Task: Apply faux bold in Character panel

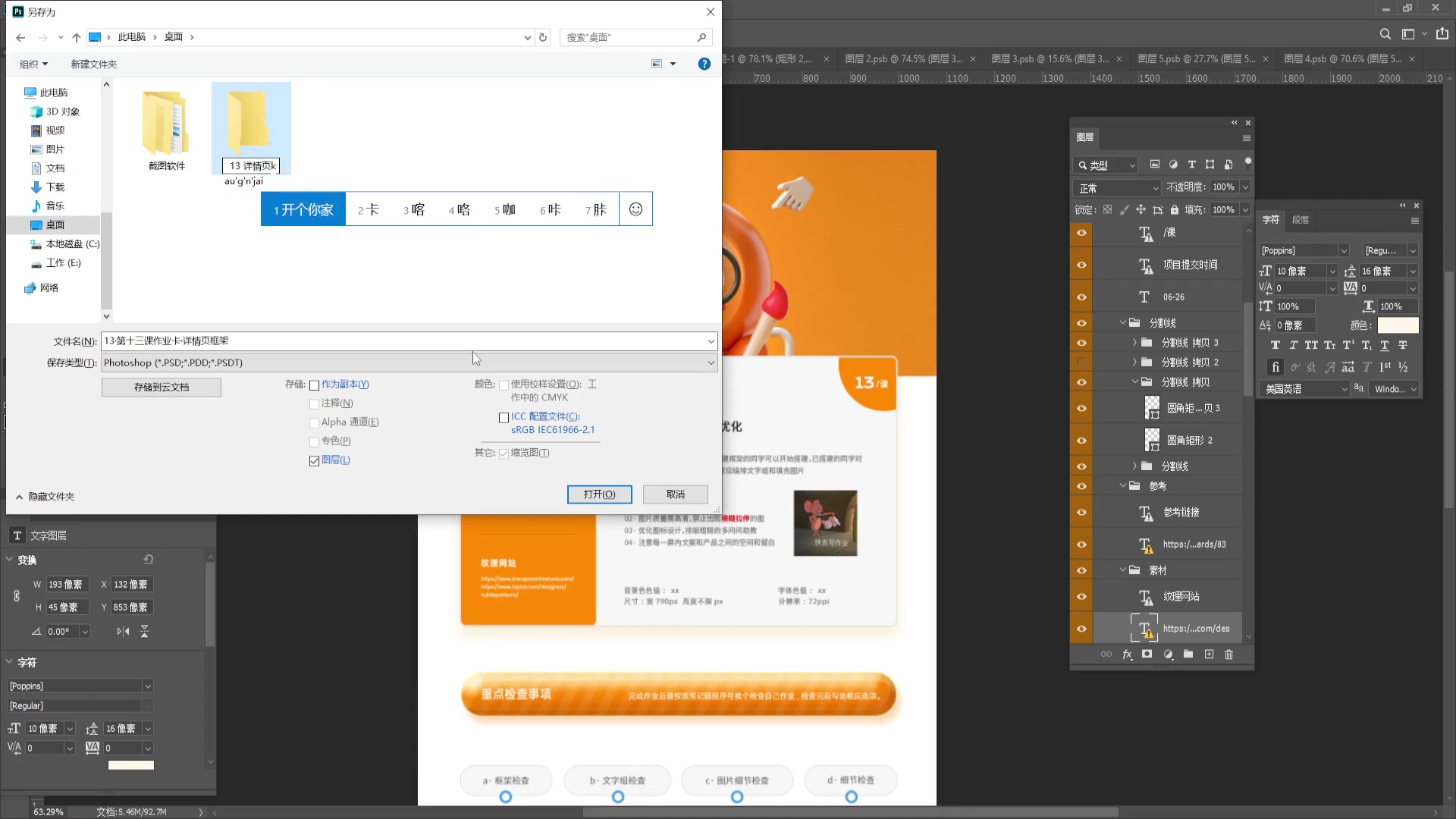Action: (x=1276, y=345)
